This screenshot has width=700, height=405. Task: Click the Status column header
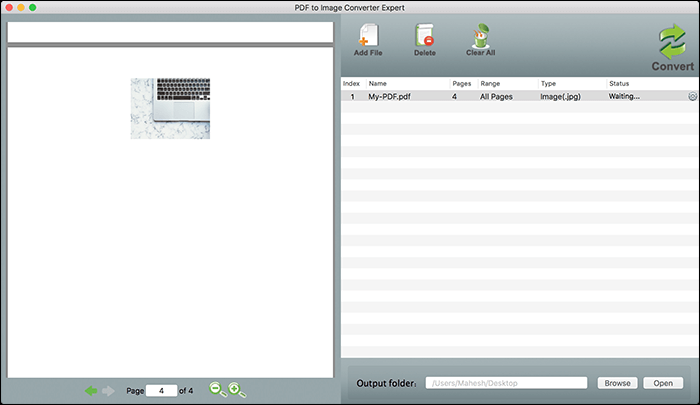point(619,83)
